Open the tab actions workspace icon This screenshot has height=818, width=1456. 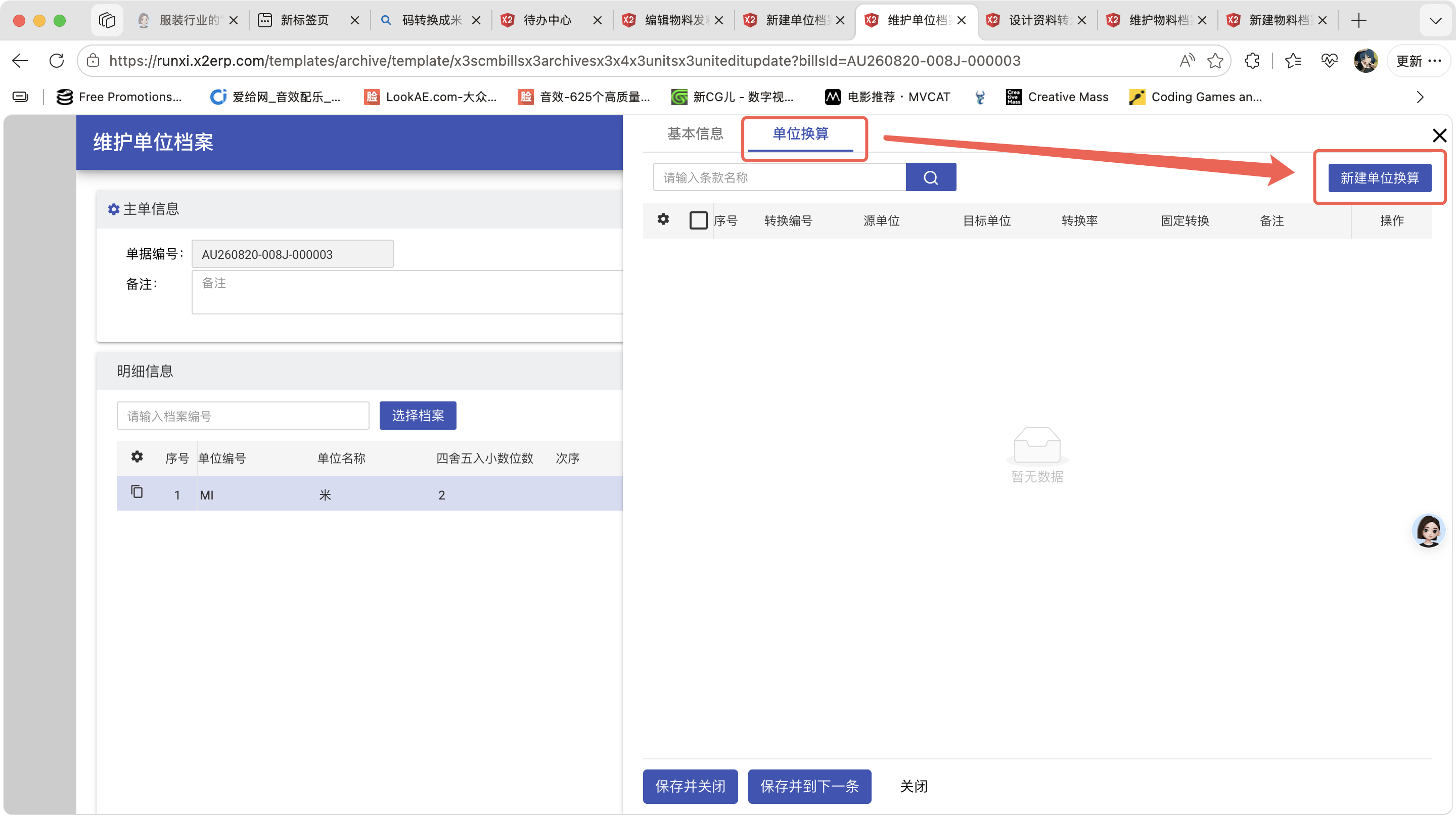[107, 20]
